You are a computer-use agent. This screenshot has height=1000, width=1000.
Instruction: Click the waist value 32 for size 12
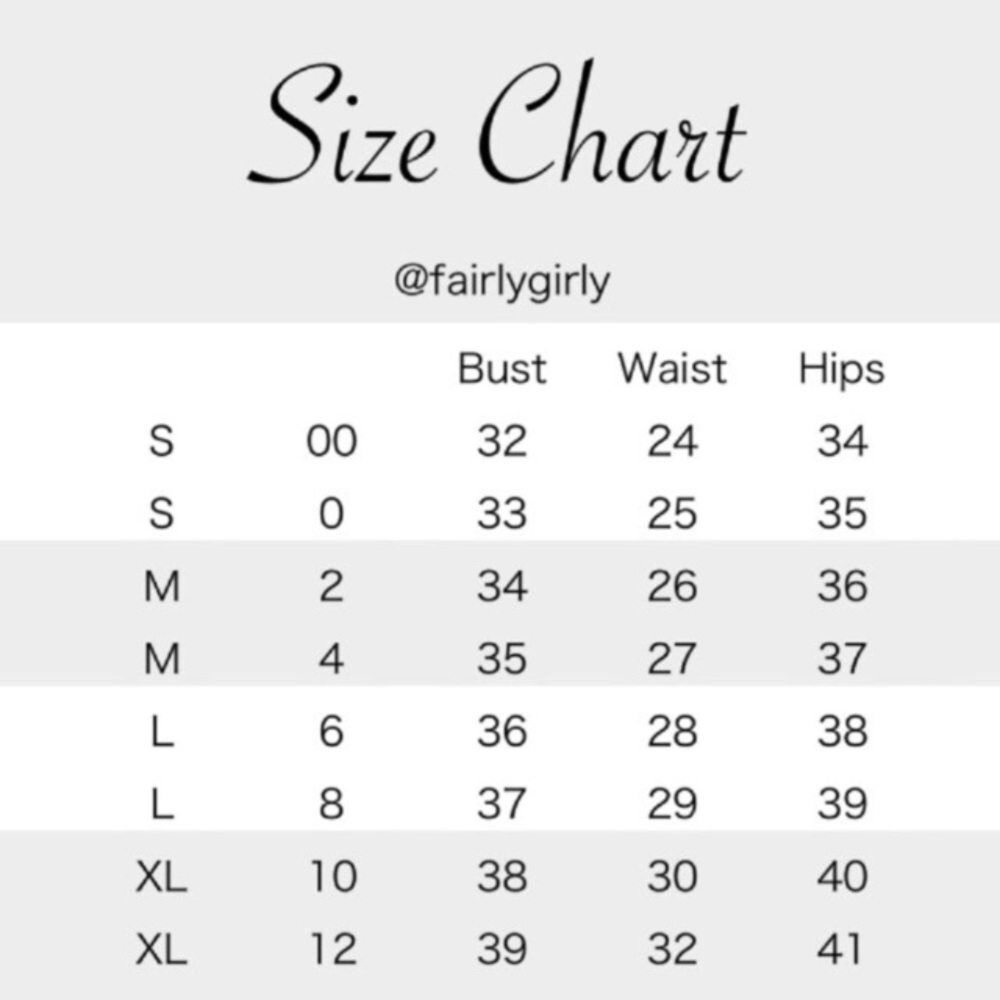(672, 950)
